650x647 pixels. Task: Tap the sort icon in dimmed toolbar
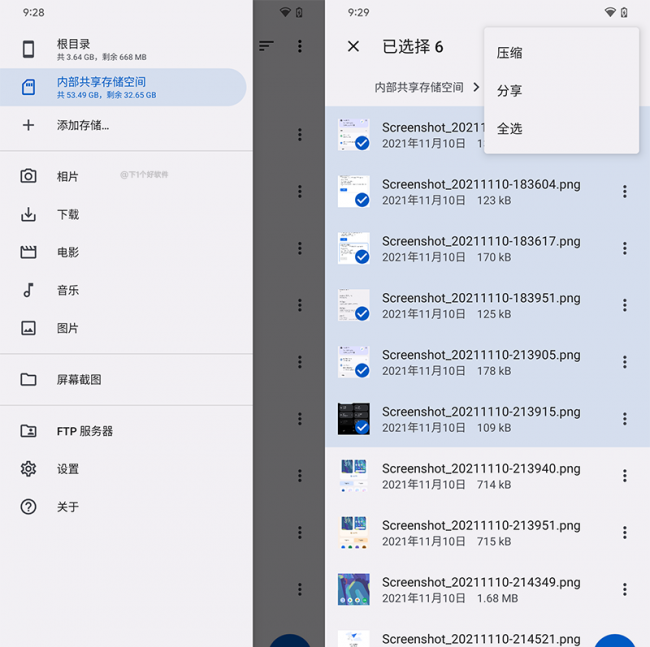[266, 46]
